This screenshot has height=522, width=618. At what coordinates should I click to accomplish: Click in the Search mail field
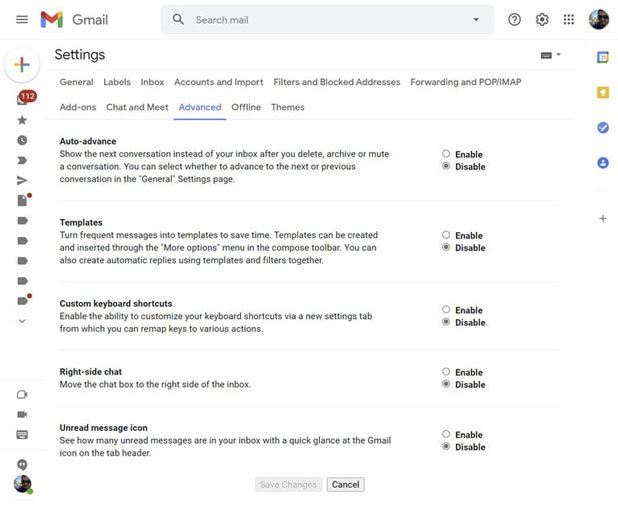[x=320, y=20]
